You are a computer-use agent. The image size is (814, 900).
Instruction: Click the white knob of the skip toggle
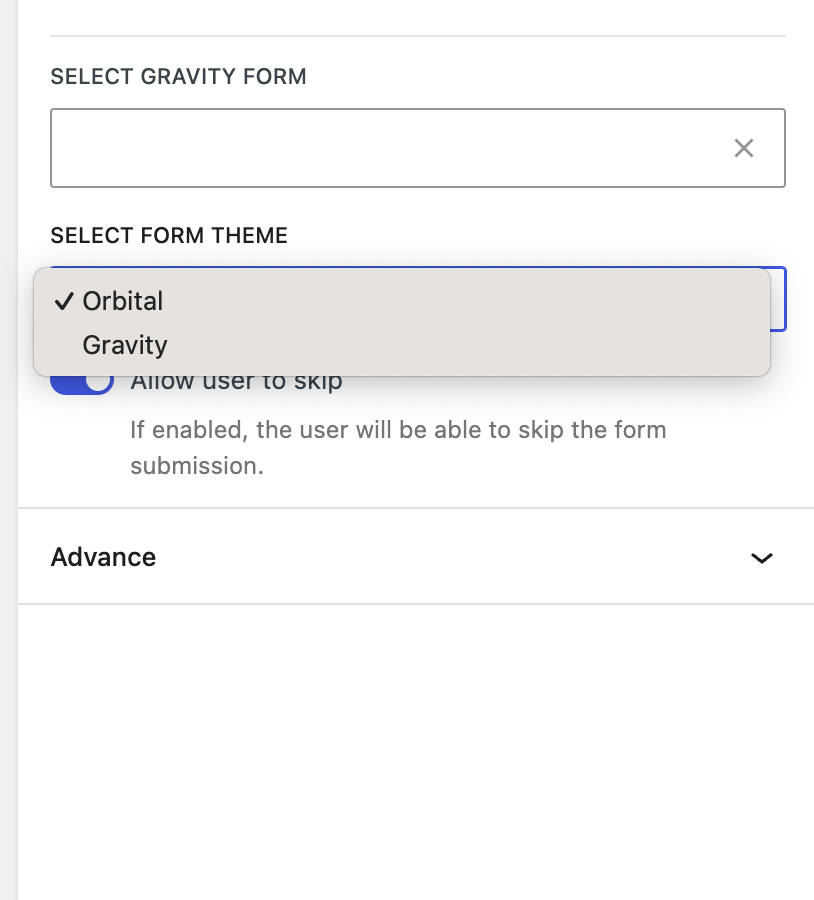pyautogui.click(x=98, y=383)
